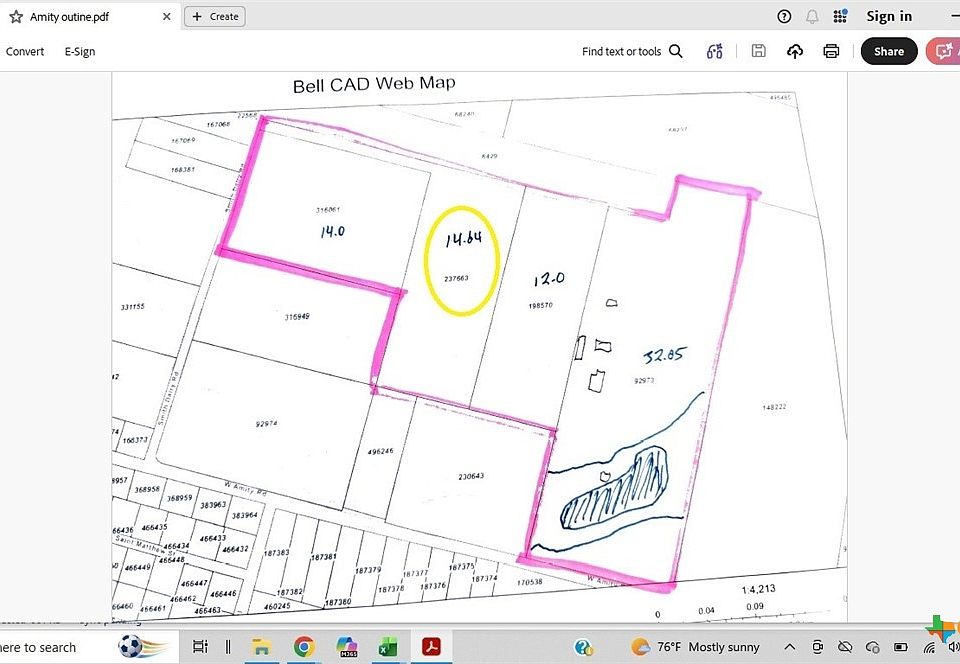
Task: Click parcel label 331155
Action: tap(132, 307)
